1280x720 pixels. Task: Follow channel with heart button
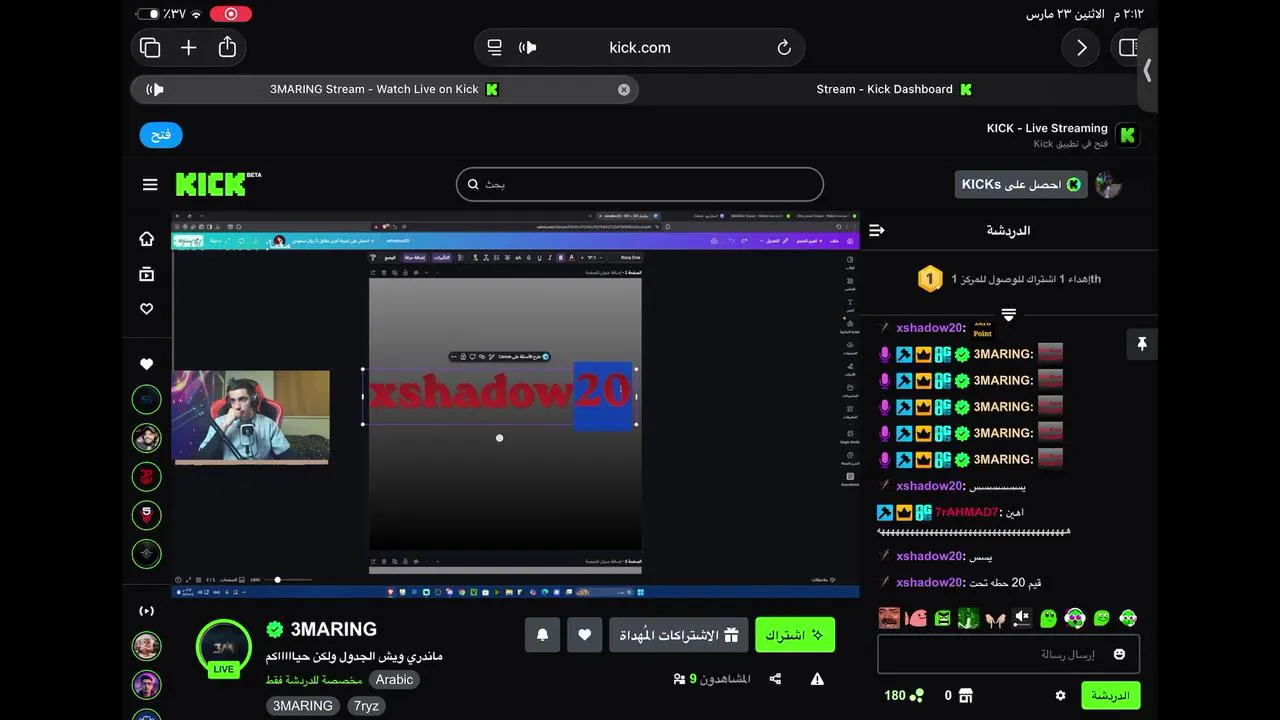coord(585,635)
